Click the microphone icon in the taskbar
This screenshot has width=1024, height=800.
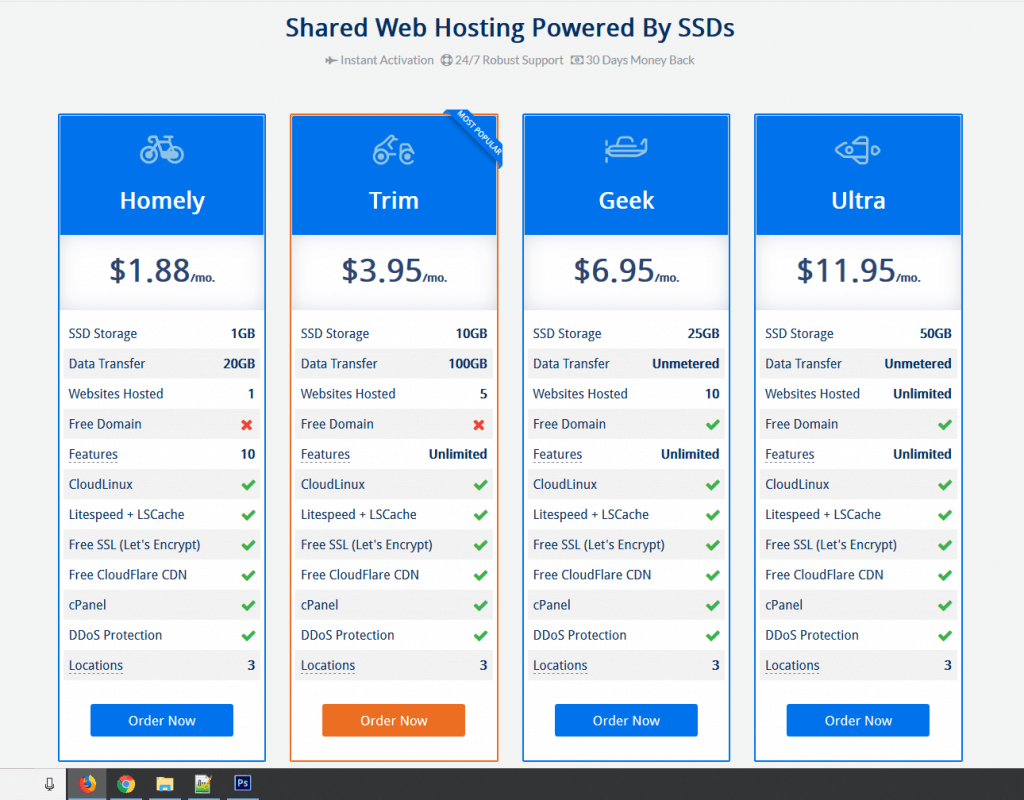49,784
